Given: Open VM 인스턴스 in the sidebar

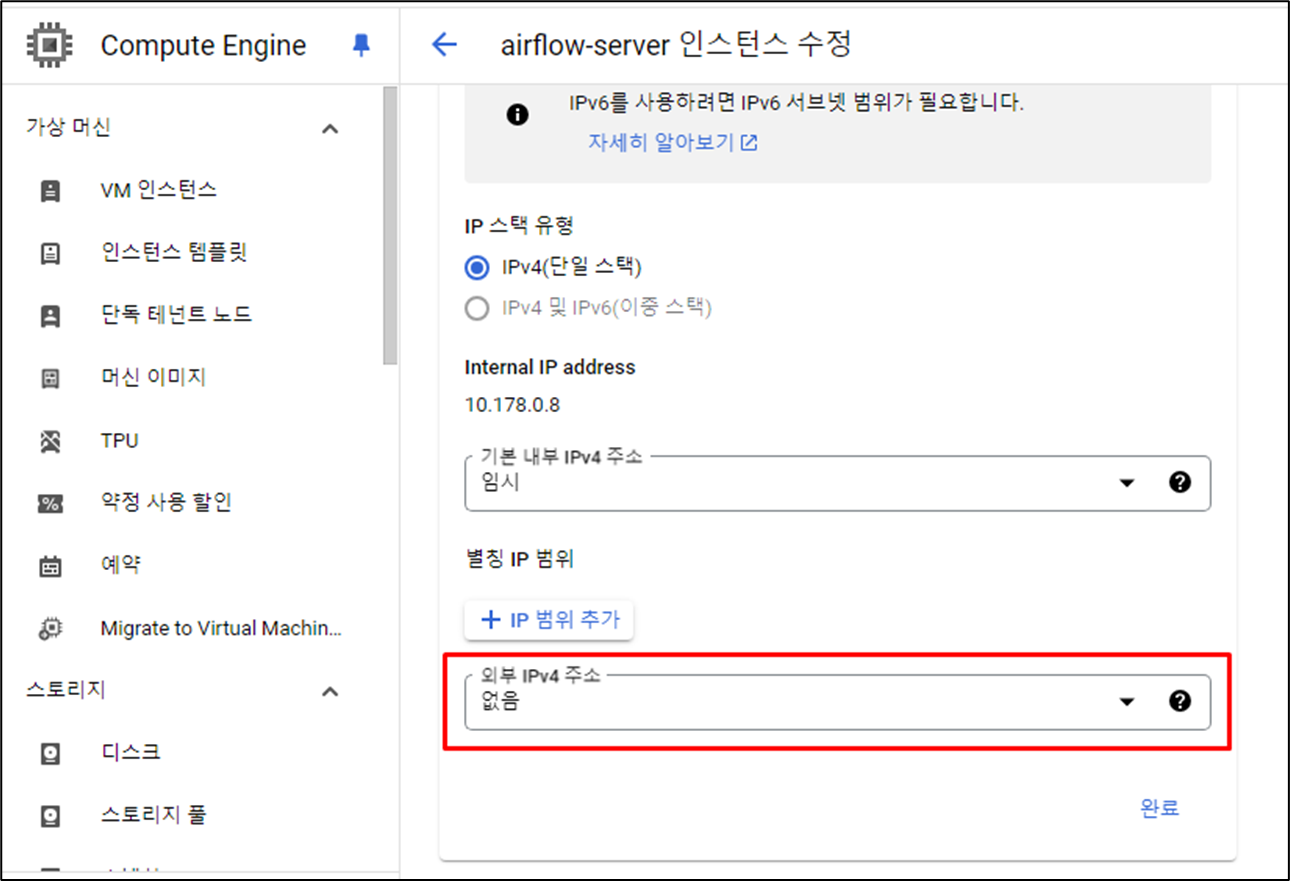Looking at the screenshot, I should pyautogui.click(x=159, y=190).
